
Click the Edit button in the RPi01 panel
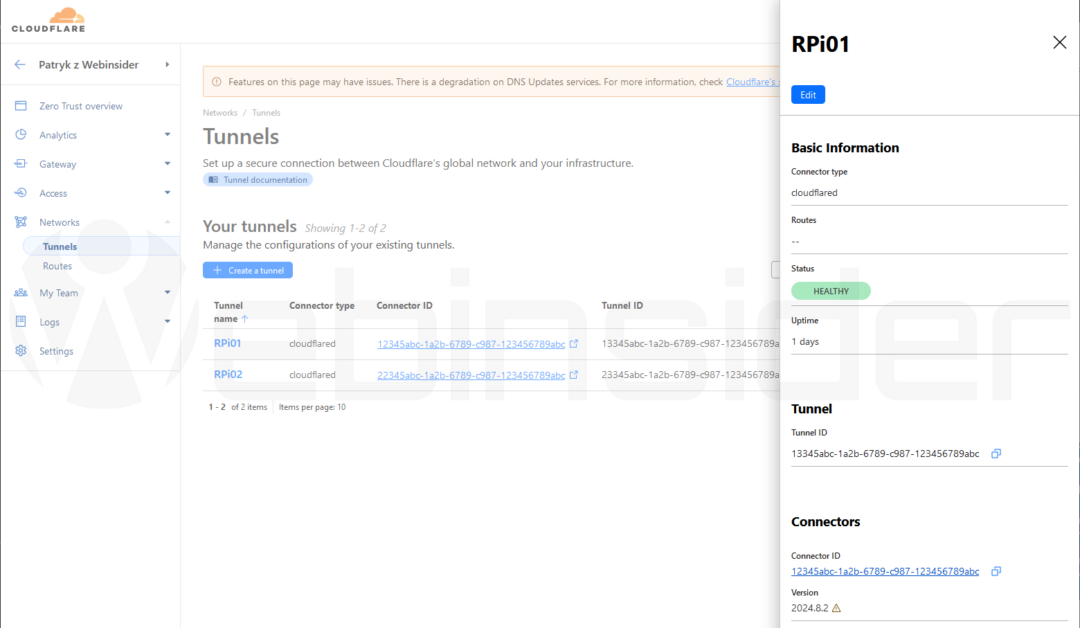(807, 94)
